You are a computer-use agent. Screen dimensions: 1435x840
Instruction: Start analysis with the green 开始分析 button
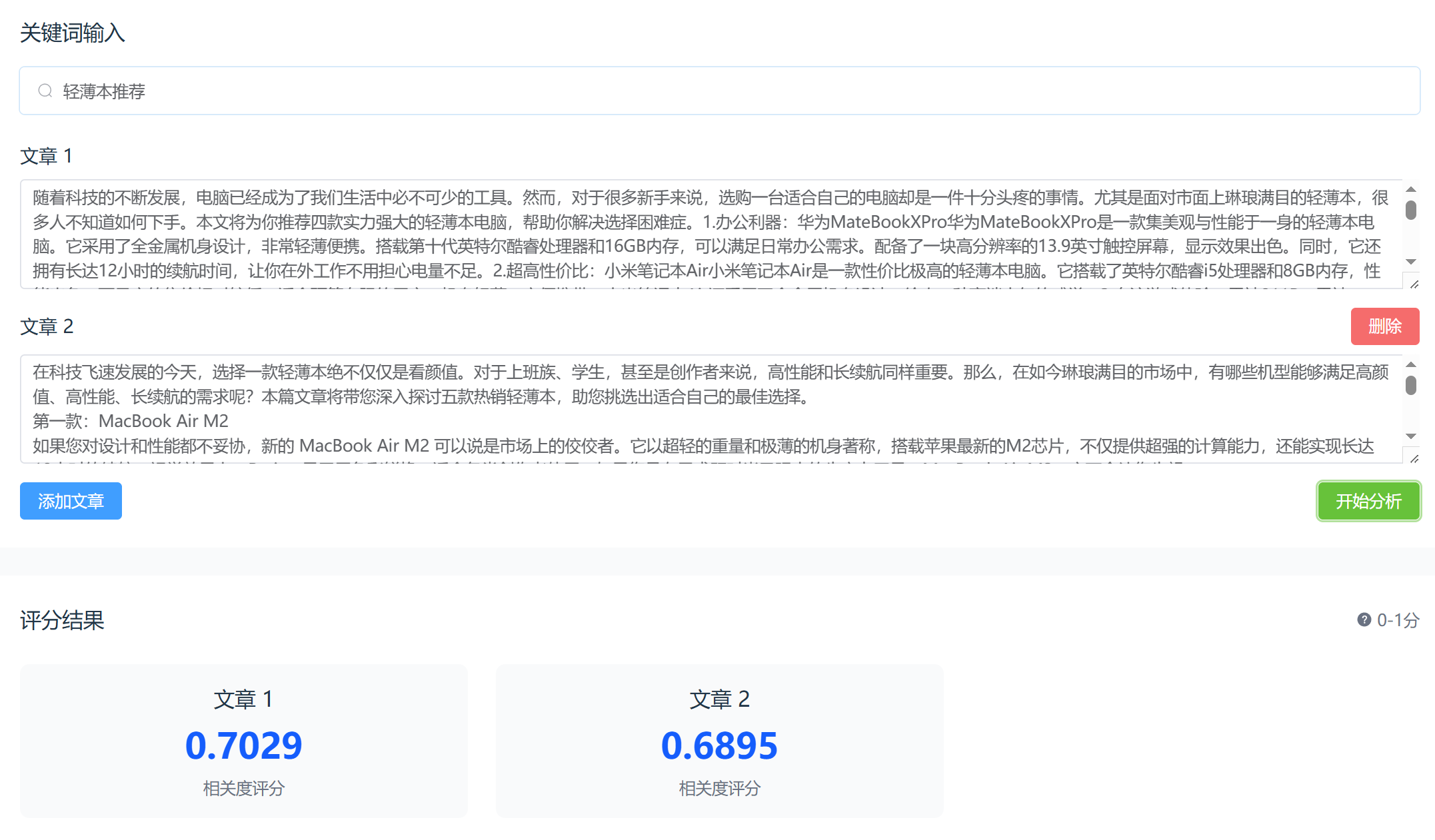point(1368,501)
